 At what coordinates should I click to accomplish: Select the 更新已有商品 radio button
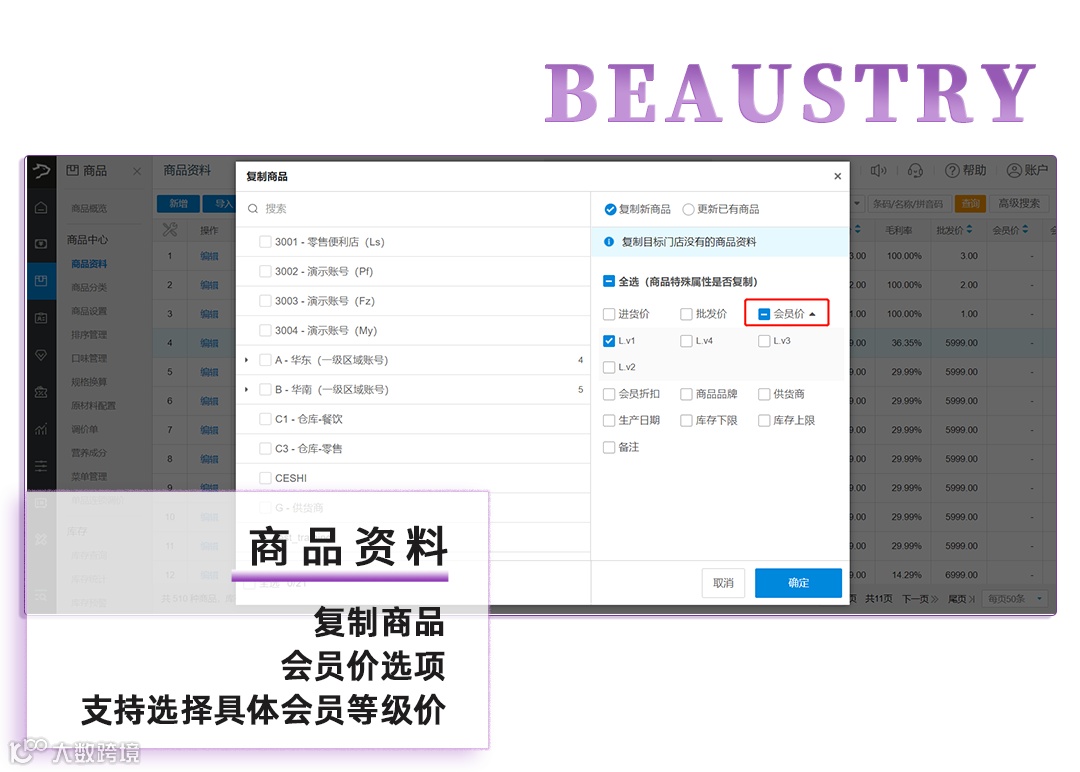pos(688,209)
